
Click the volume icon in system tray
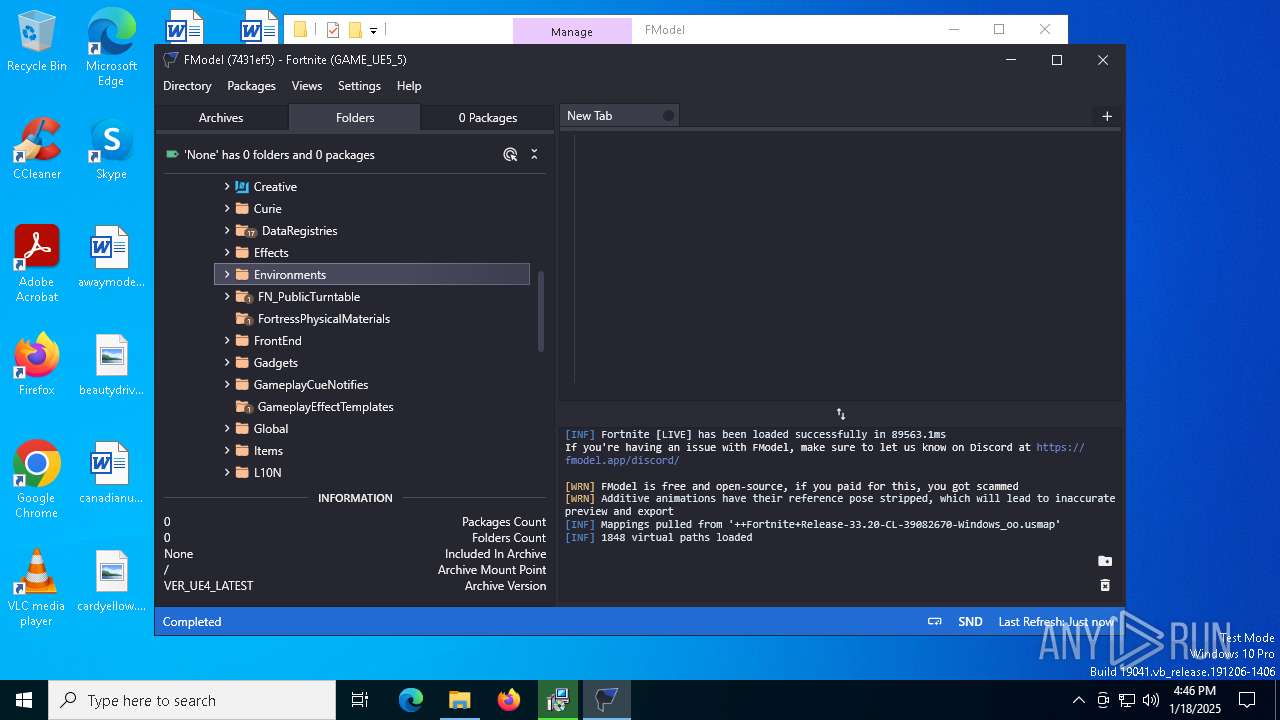[x=1151, y=700]
